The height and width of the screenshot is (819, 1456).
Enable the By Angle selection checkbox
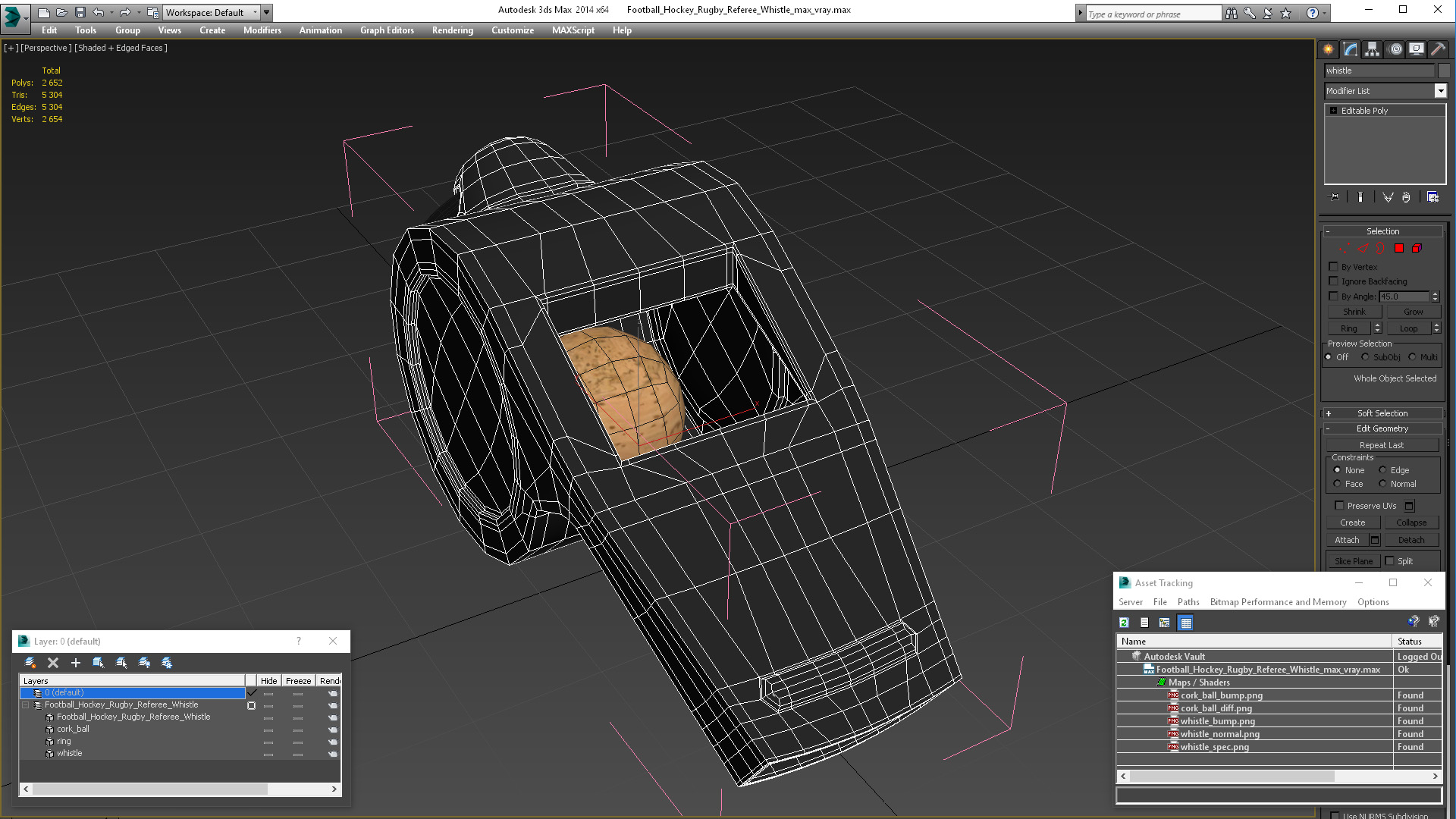click(1334, 295)
